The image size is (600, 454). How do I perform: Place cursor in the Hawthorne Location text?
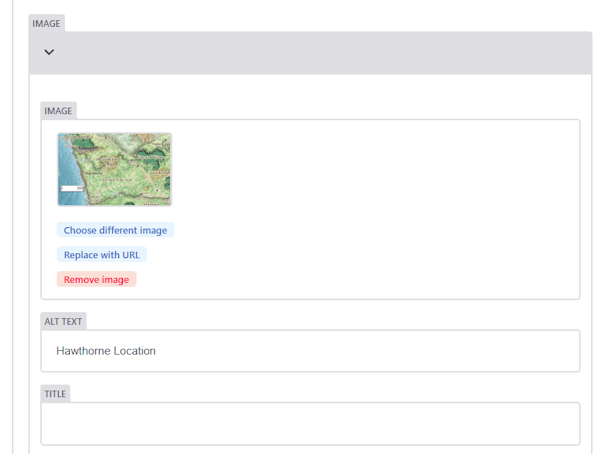click(x=106, y=351)
